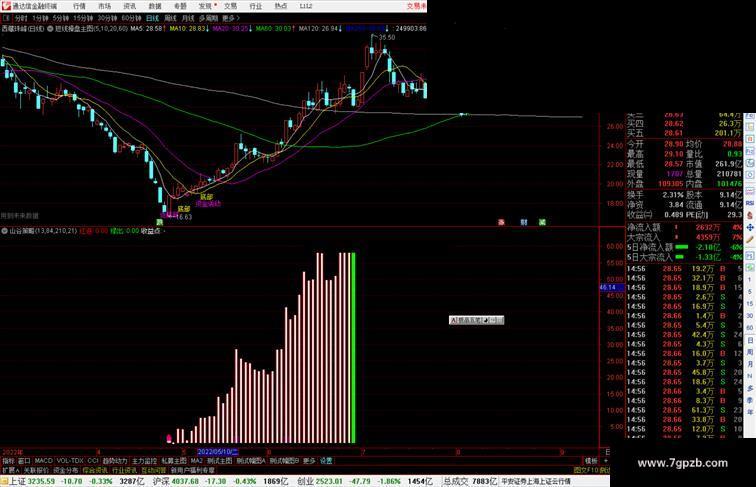Click the 2022/05/10 date marker
This screenshot has width=756, height=487.
pos(218,452)
